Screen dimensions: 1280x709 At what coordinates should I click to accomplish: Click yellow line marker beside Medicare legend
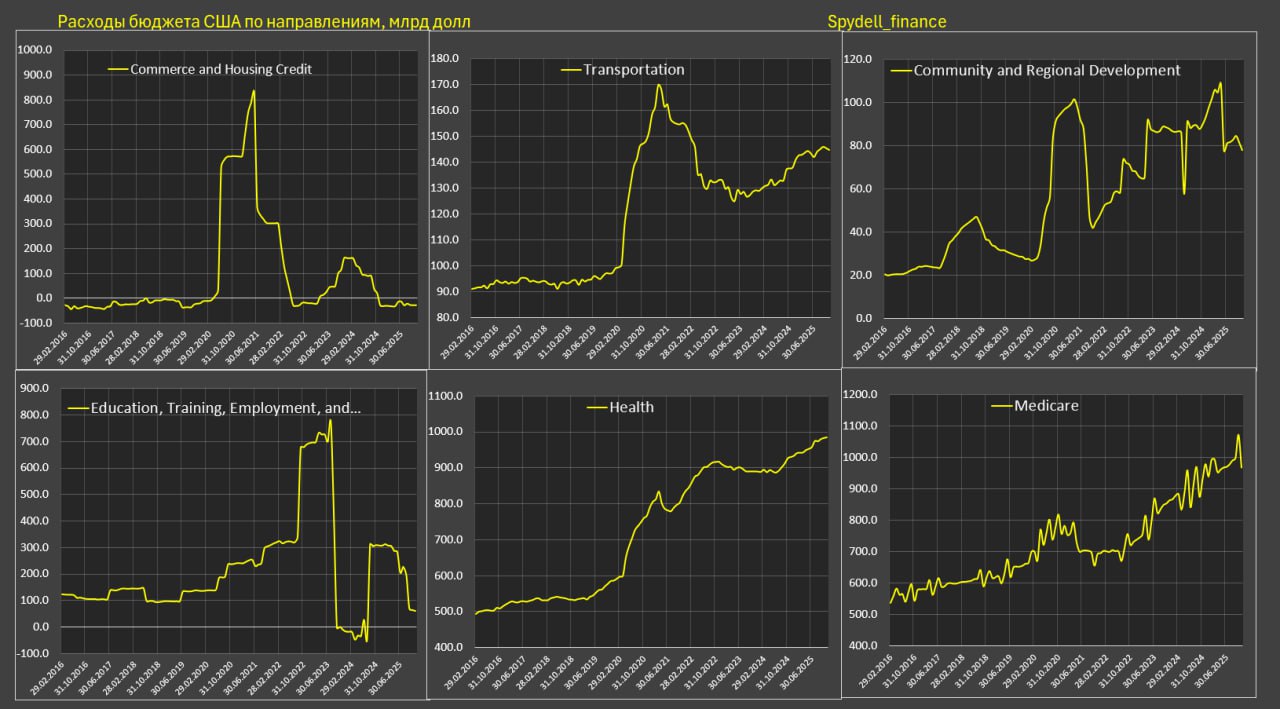point(1002,406)
